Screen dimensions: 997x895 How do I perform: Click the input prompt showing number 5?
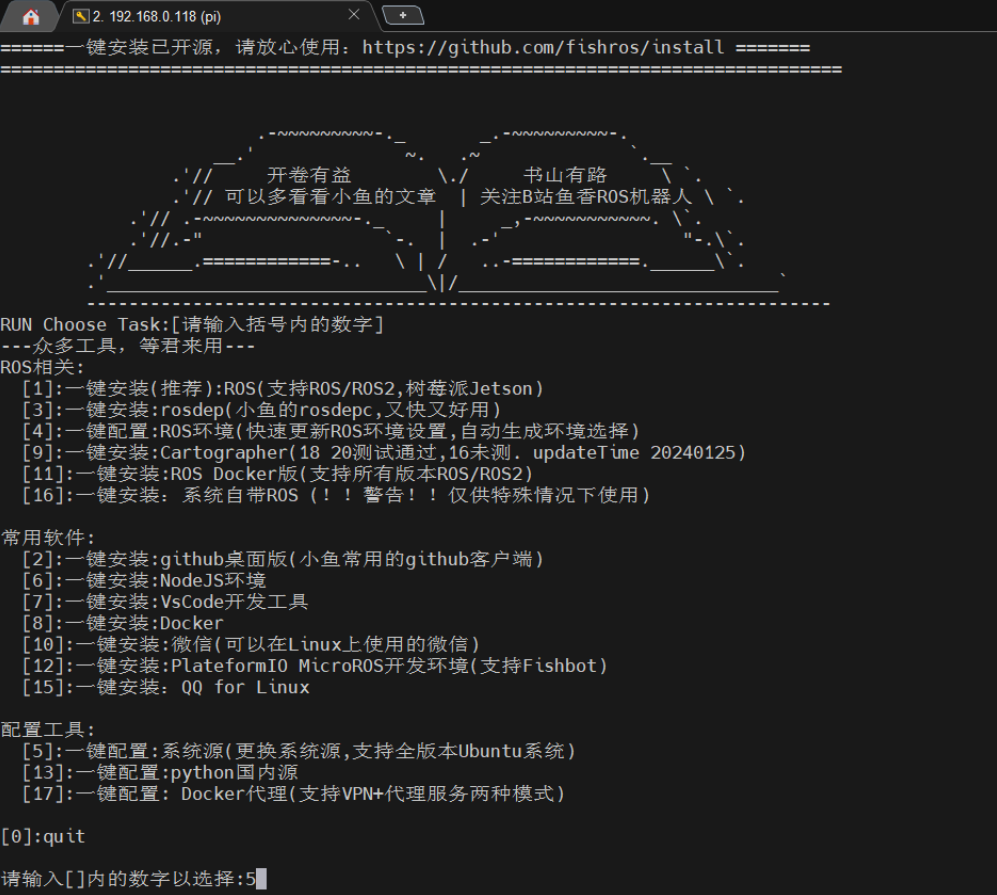point(134,879)
